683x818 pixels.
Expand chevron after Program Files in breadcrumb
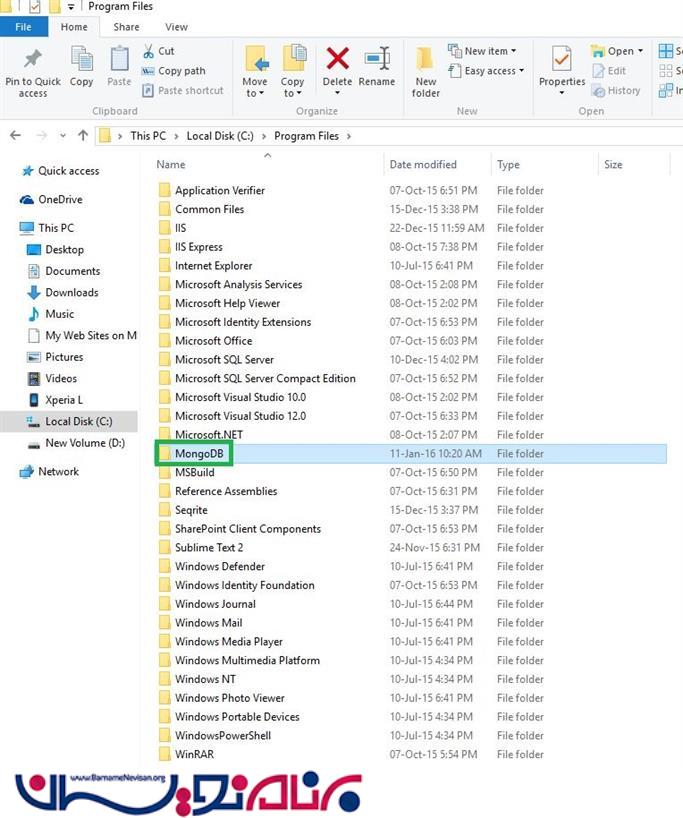tap(349, 137)
